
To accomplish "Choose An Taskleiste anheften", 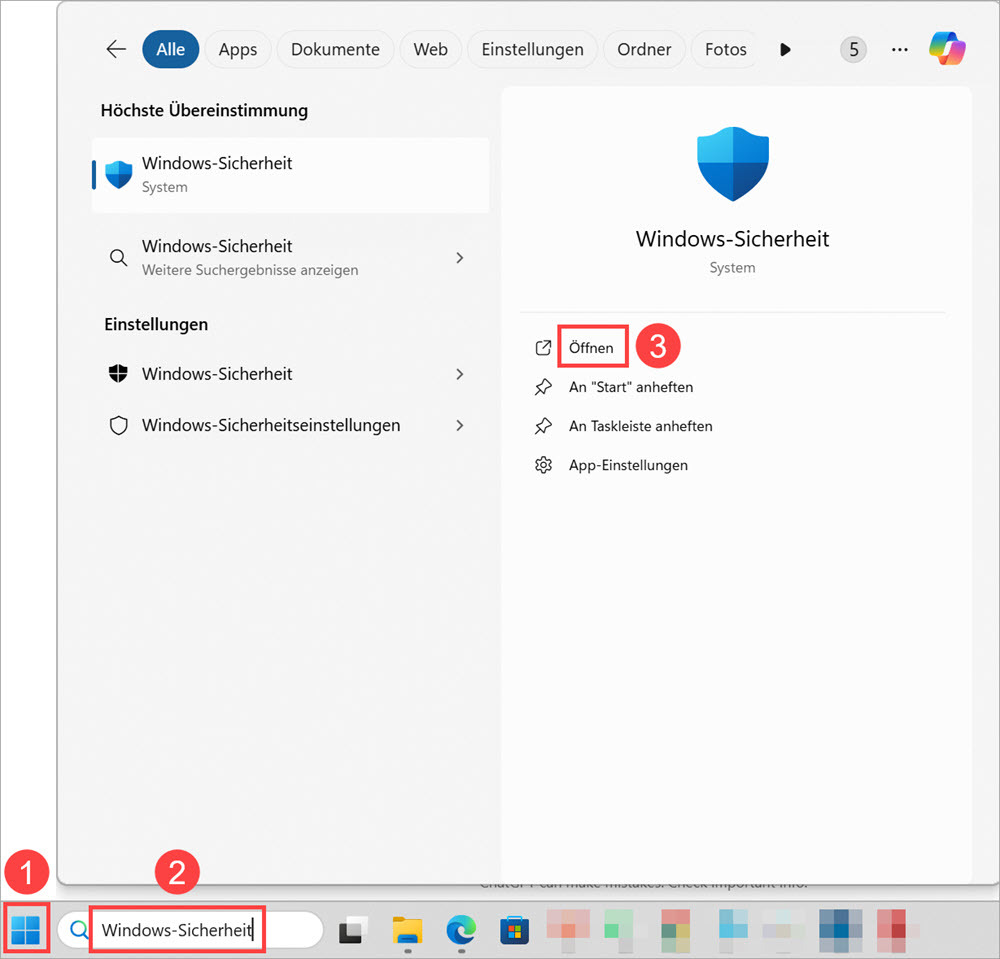I will (x=640, y=426).
